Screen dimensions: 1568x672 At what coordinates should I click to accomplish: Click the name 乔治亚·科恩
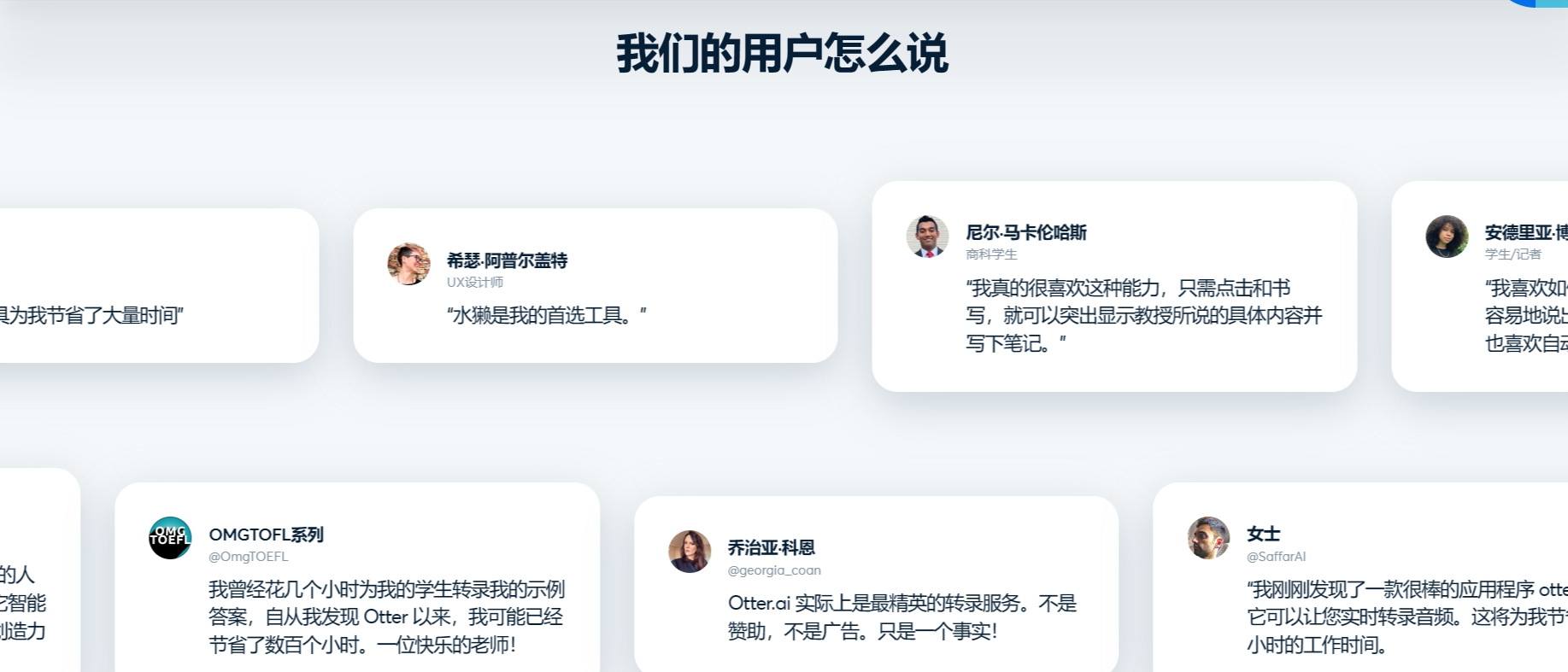[x=771, y=547]
